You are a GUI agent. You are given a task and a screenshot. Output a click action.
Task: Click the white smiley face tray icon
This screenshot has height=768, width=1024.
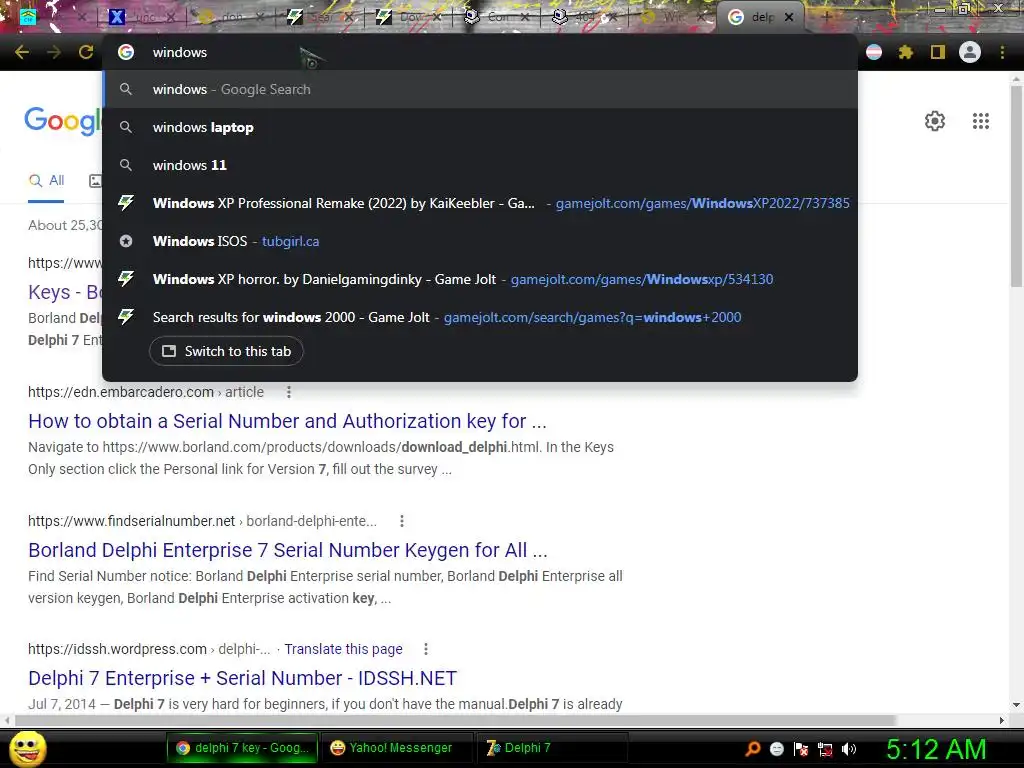776,749
